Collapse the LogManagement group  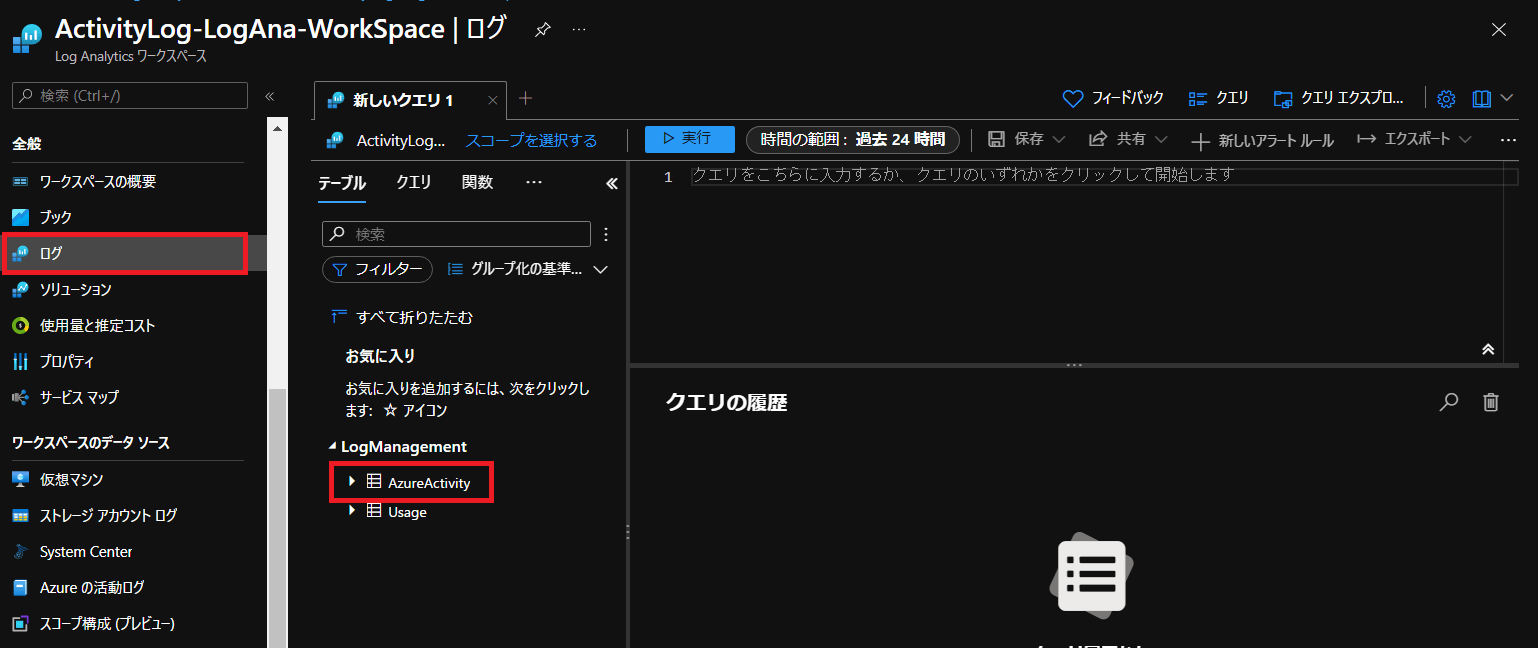pyautogui.click(x=333, y=447)
